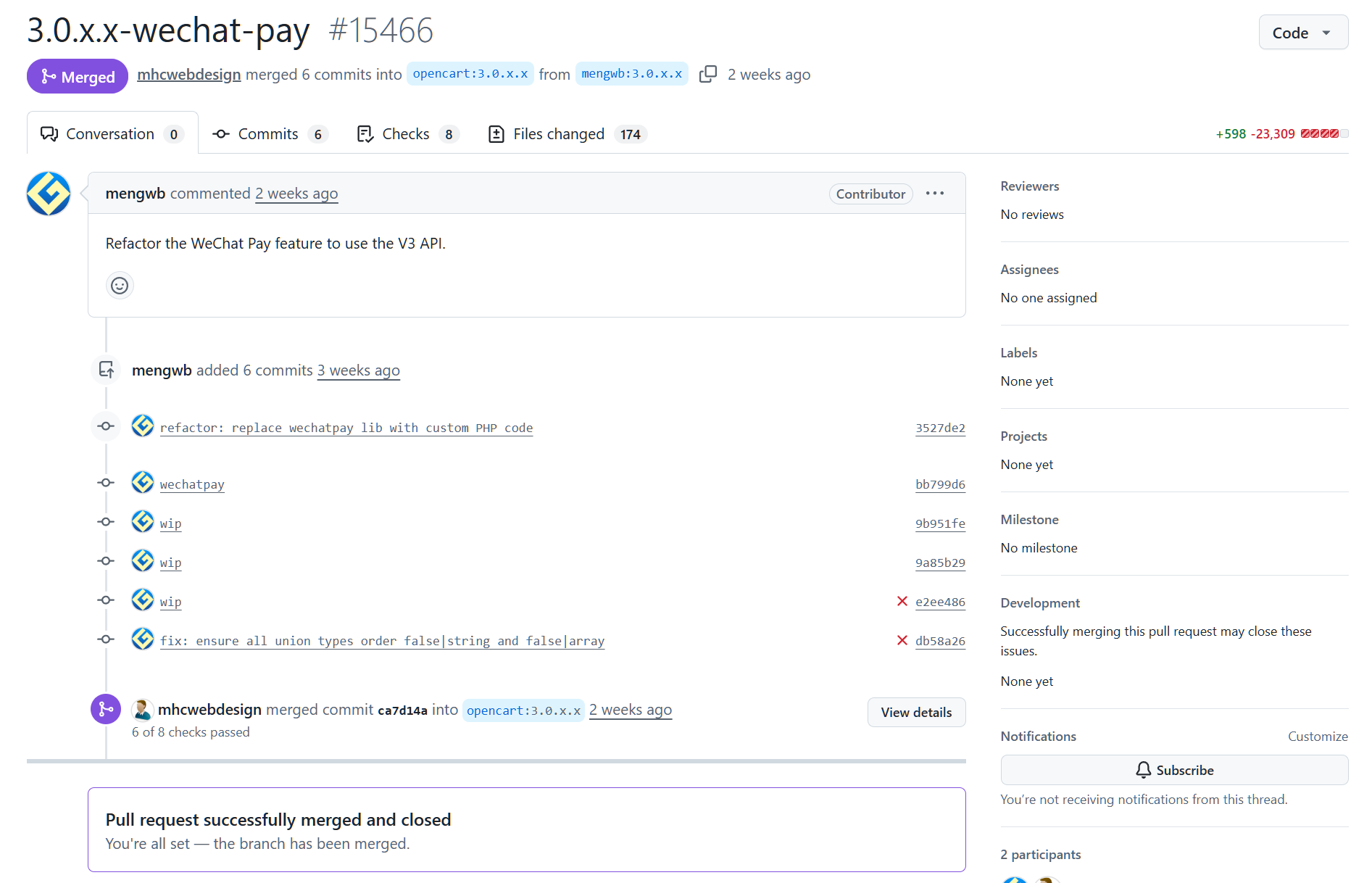Open commit hash 3527de2

[x=940, y=428]
